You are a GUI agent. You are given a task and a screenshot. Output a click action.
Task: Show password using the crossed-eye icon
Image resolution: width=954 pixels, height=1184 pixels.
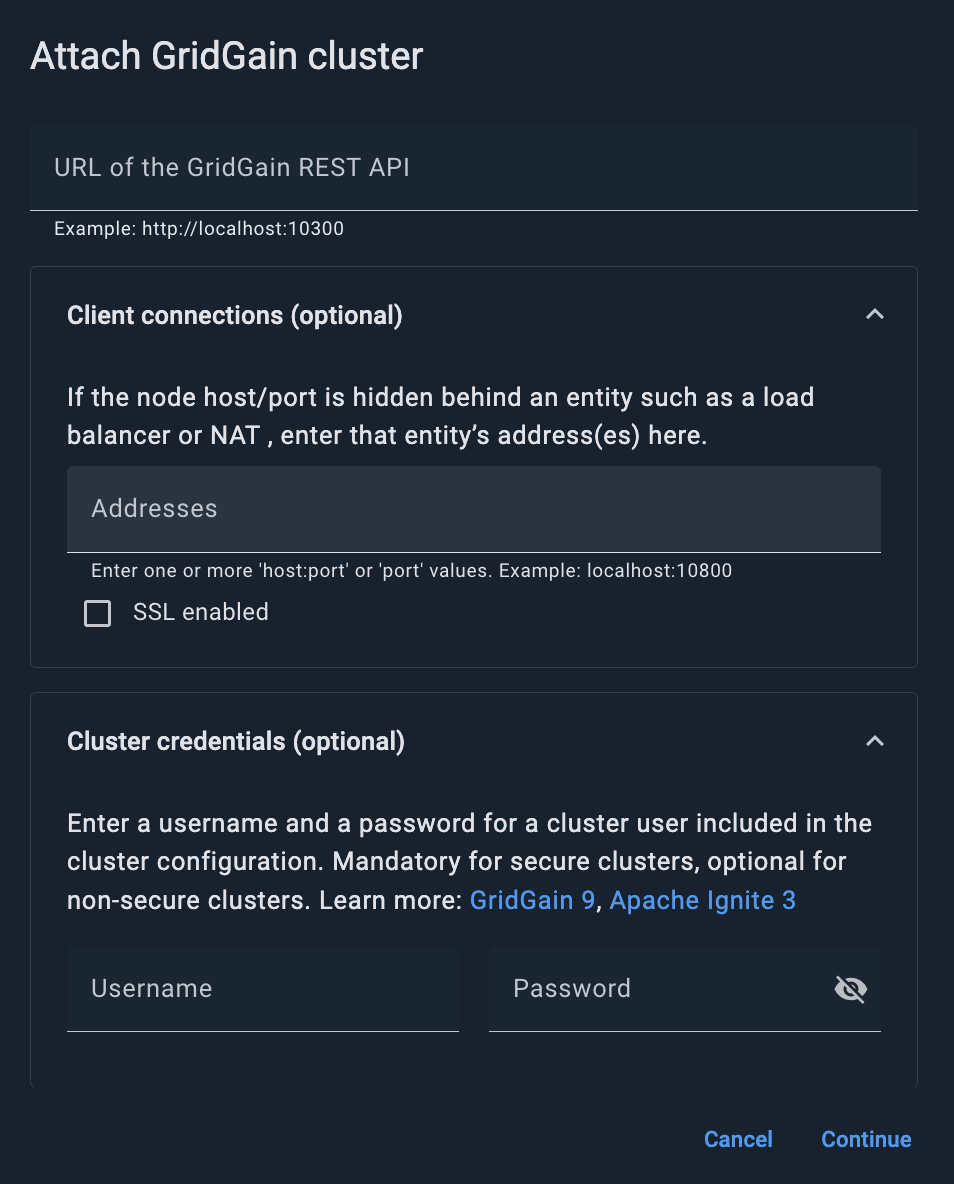pos(850,989)
